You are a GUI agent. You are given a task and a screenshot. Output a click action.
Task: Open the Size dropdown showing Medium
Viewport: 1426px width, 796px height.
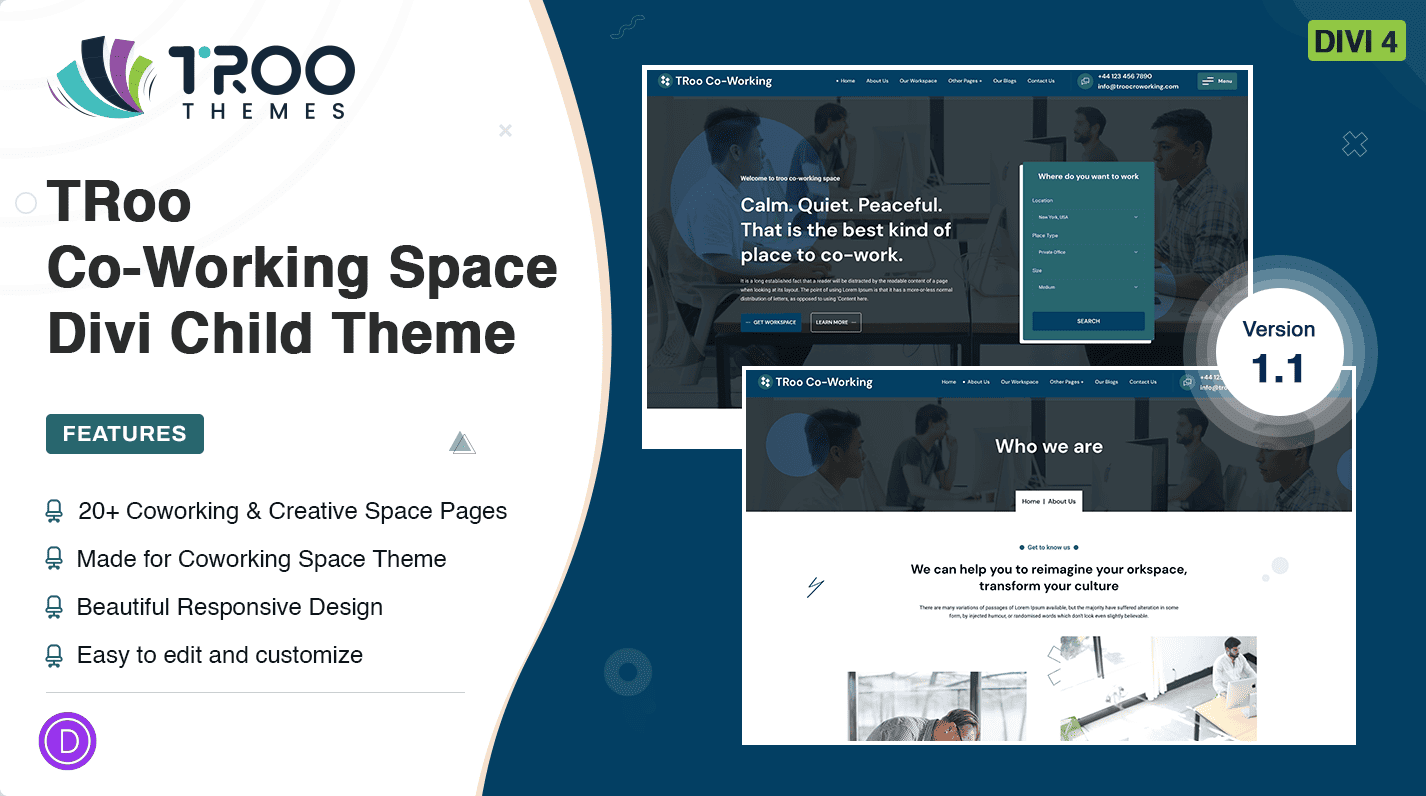[1088, 287]
